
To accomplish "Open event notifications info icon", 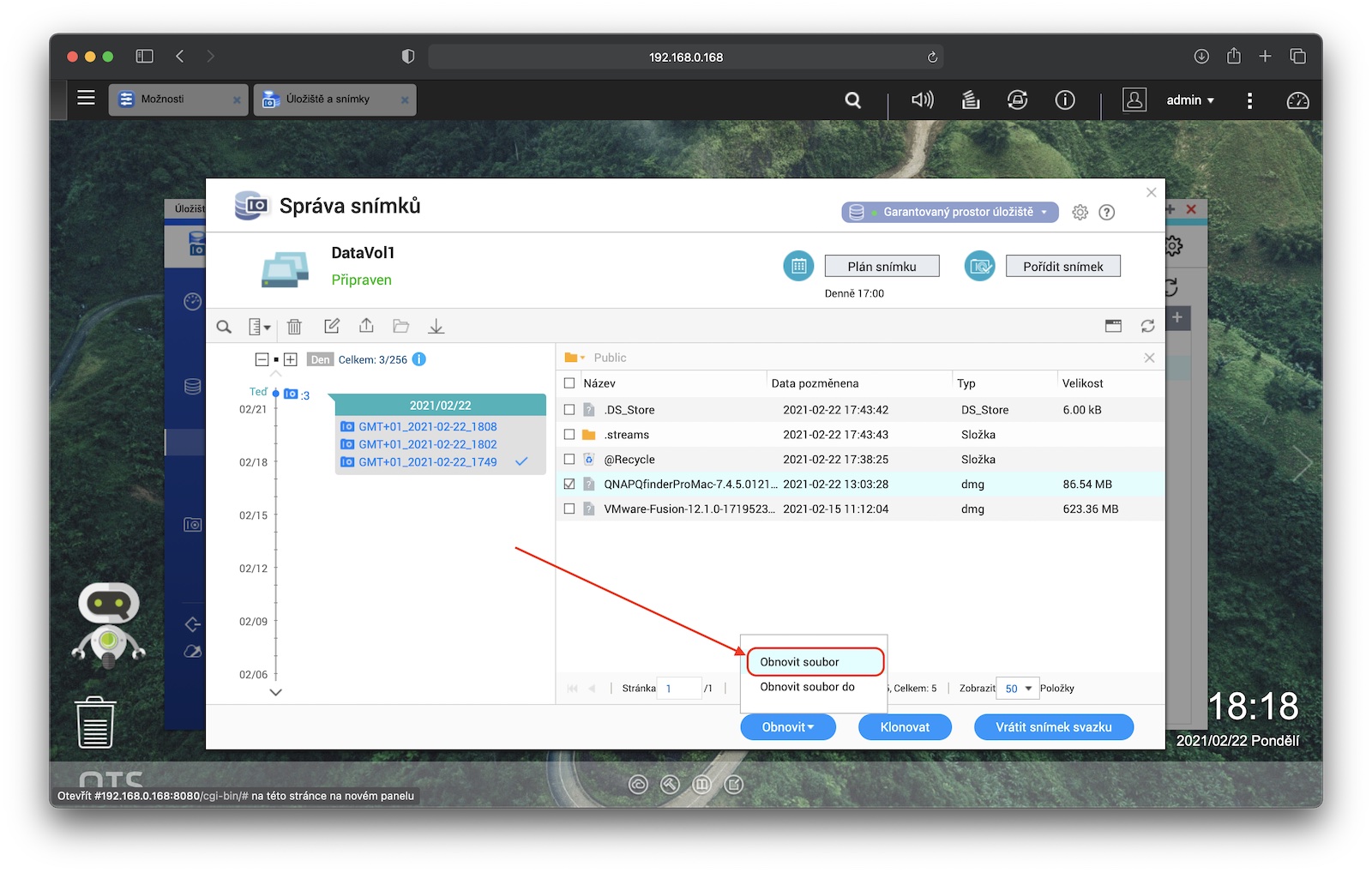I will click(1065, 100).
